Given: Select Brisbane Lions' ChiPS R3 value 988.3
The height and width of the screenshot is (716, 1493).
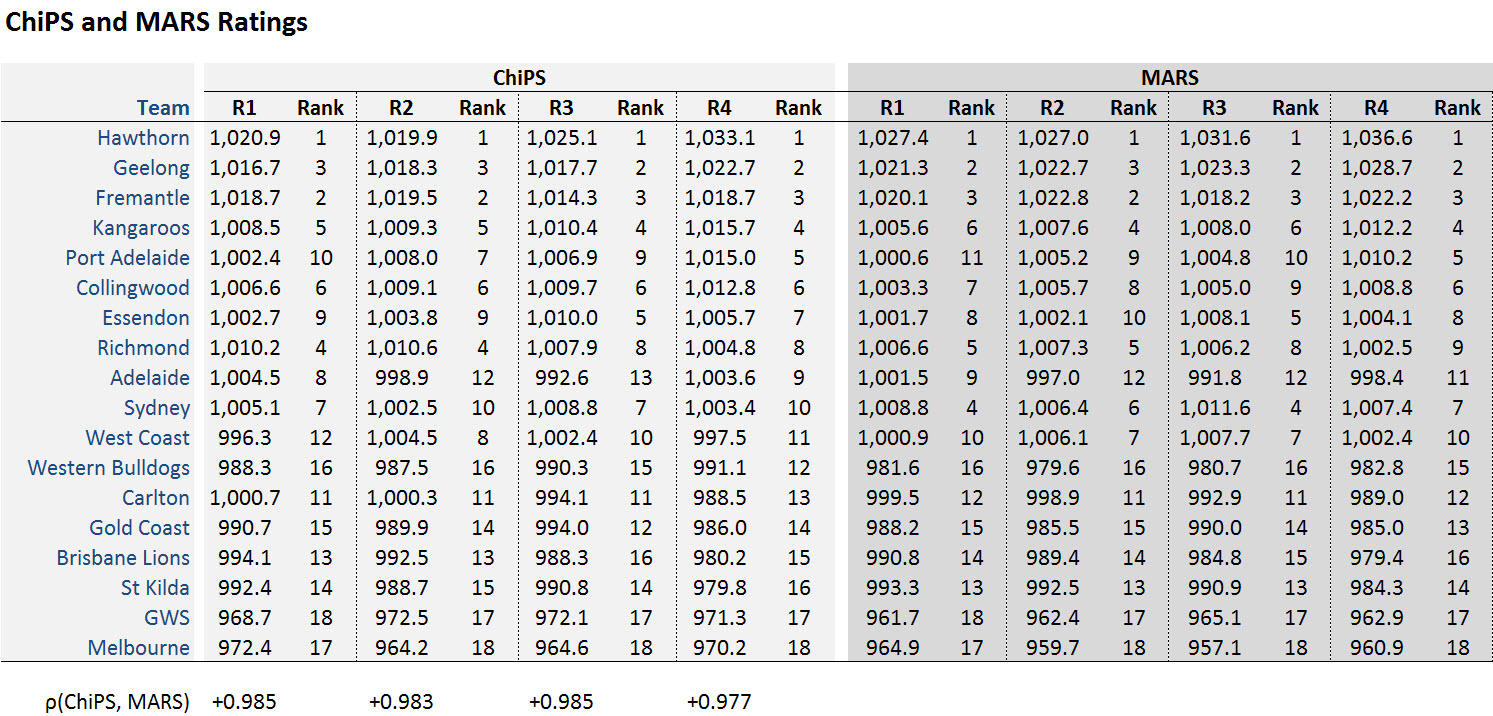Looking at the screenshot, I should (561, 558).
